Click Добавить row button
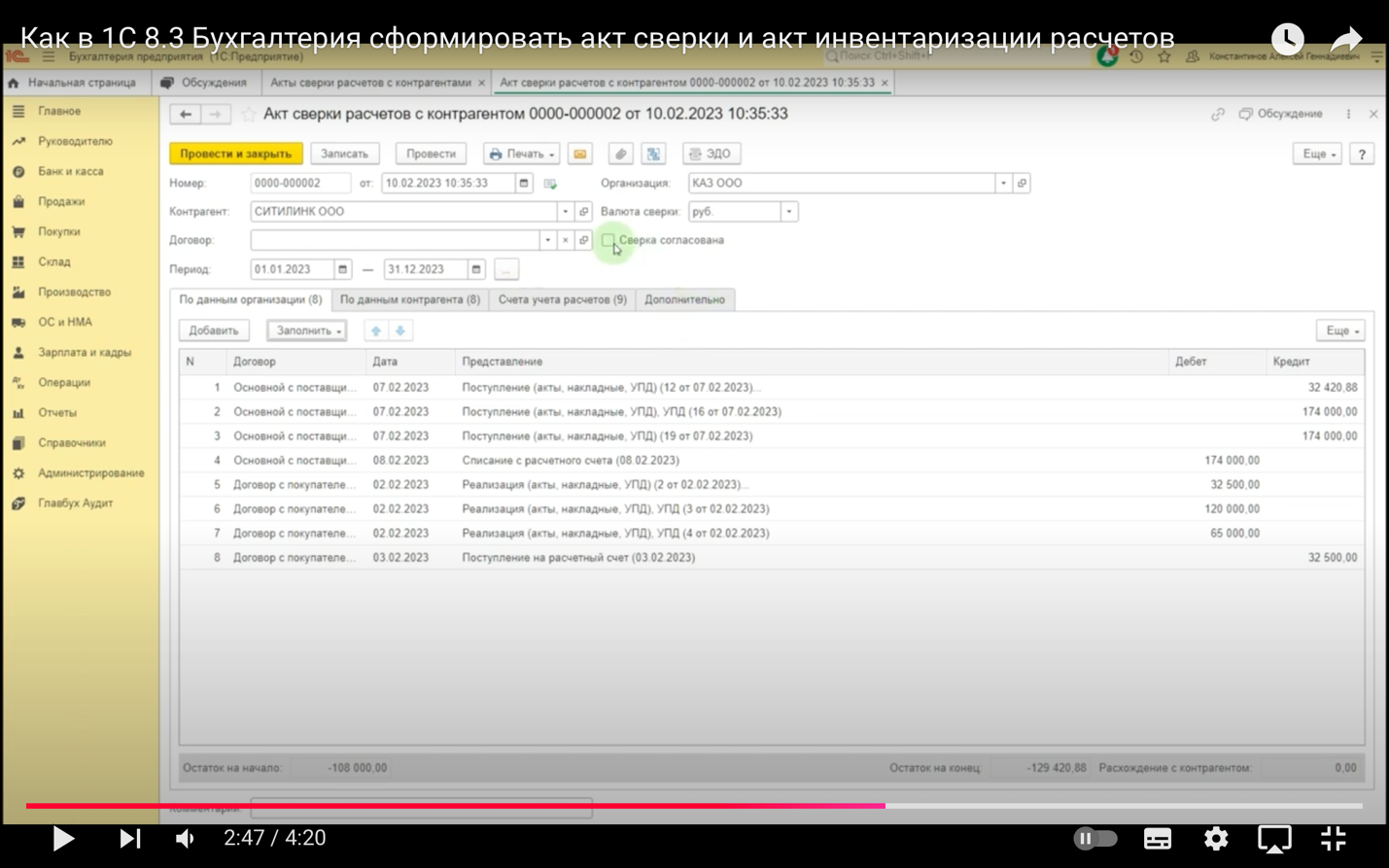Image resolution: width=1389 pixels, height=868 pixels. click(214, 330)
